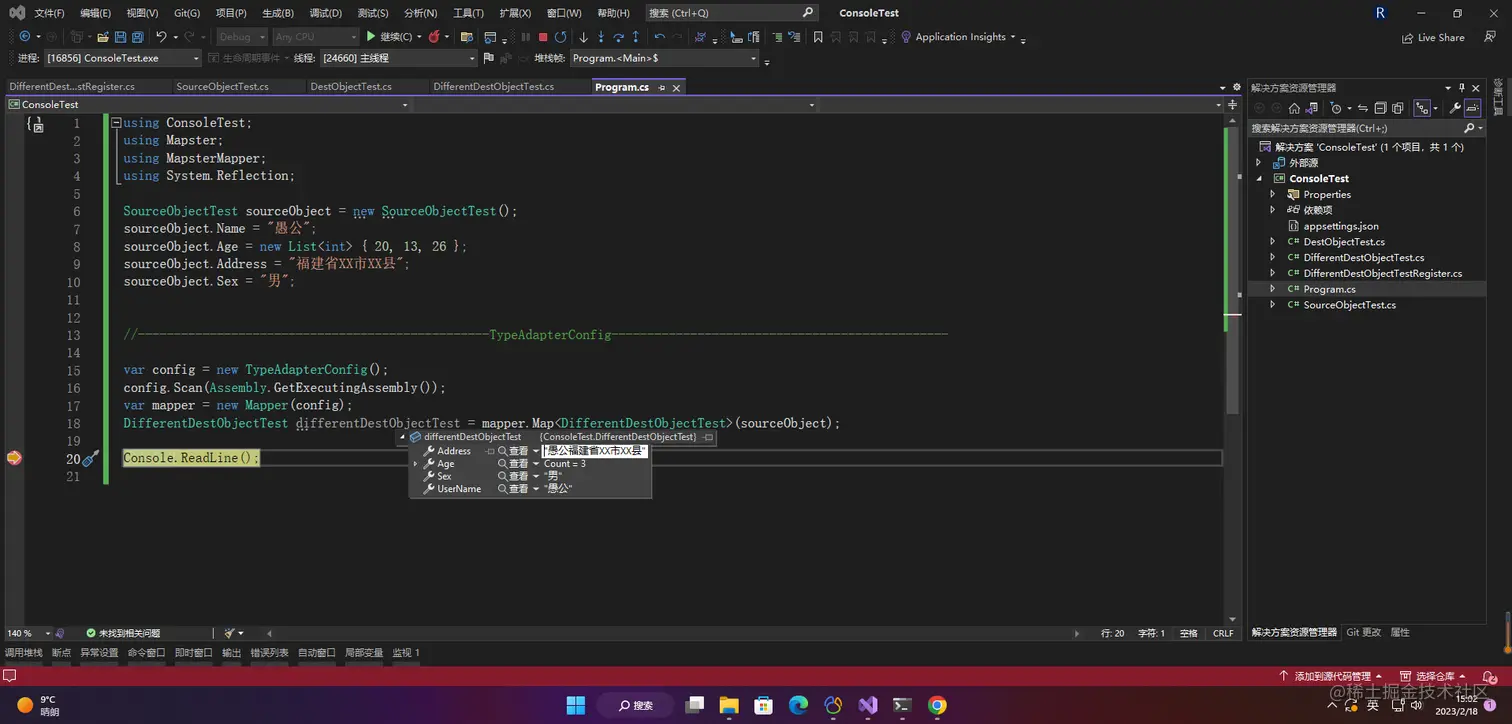Open the 生成(B) menu
Image resolution: width=1512 pixels, height=724 pixels.
tap(278, 13)
